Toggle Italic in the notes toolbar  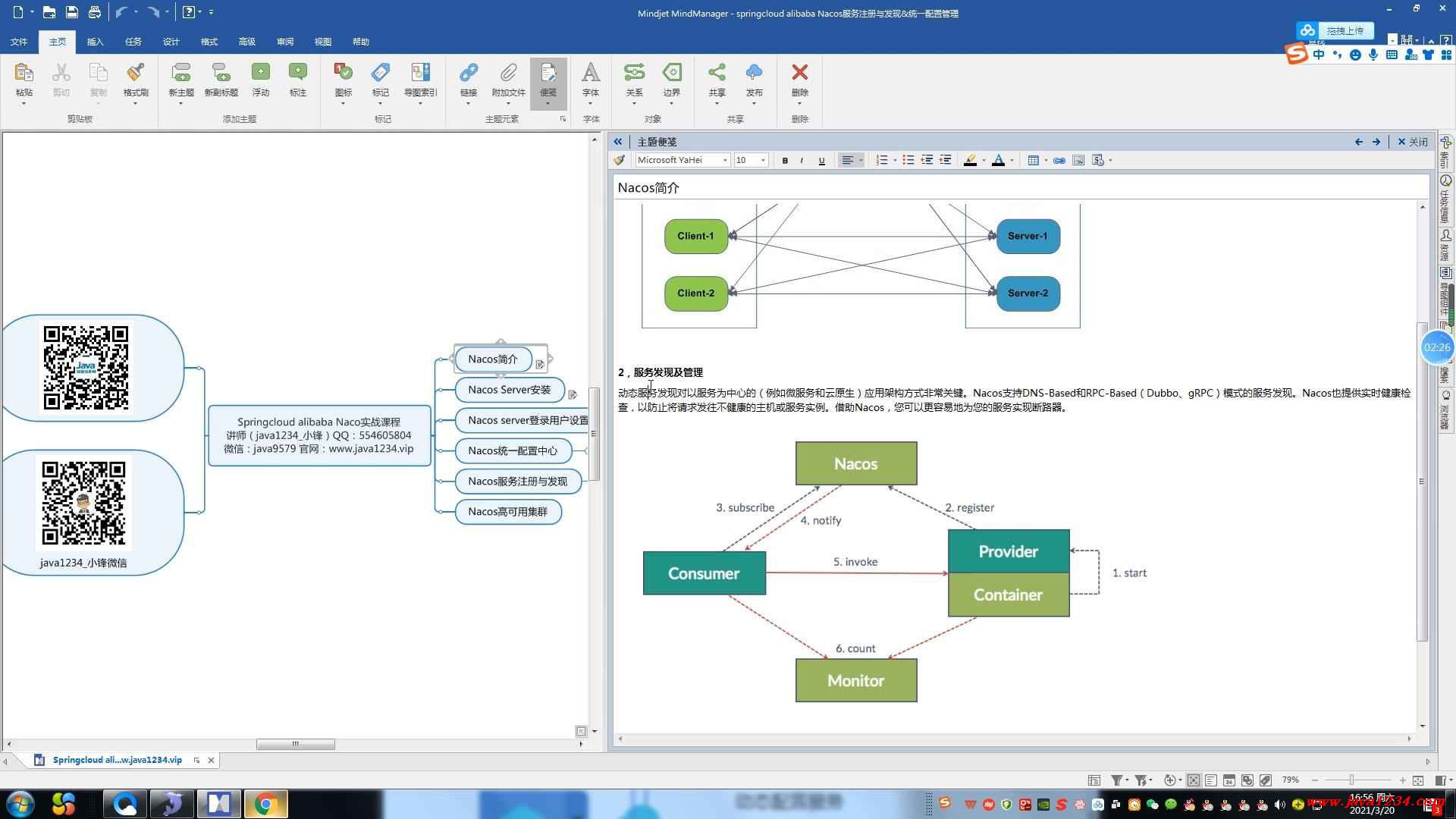(802, 160)
